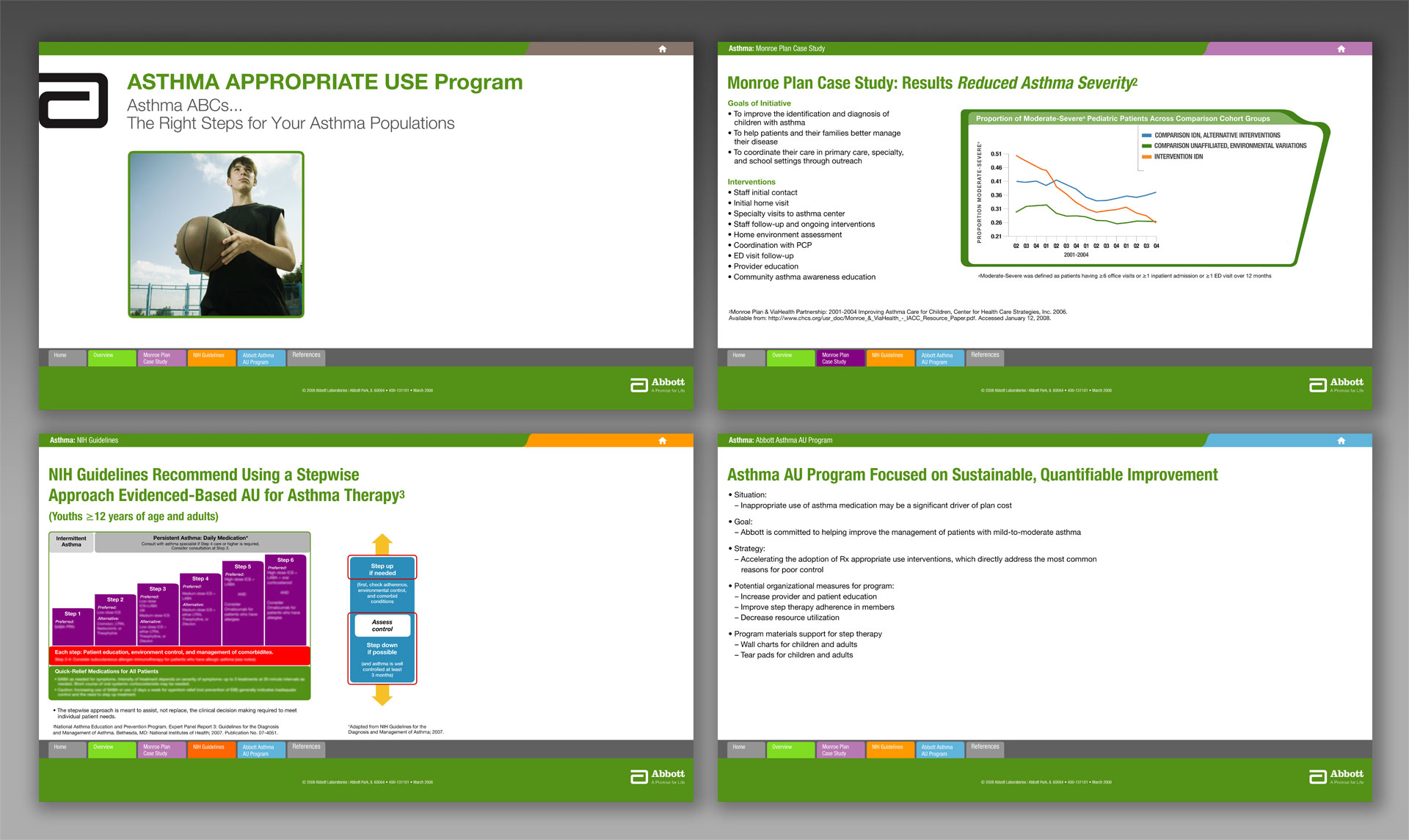Click orange Intervention IDN legend swatch
Image resolution: width=1409 pixels, height=840 pixels.
point(1146,156)
